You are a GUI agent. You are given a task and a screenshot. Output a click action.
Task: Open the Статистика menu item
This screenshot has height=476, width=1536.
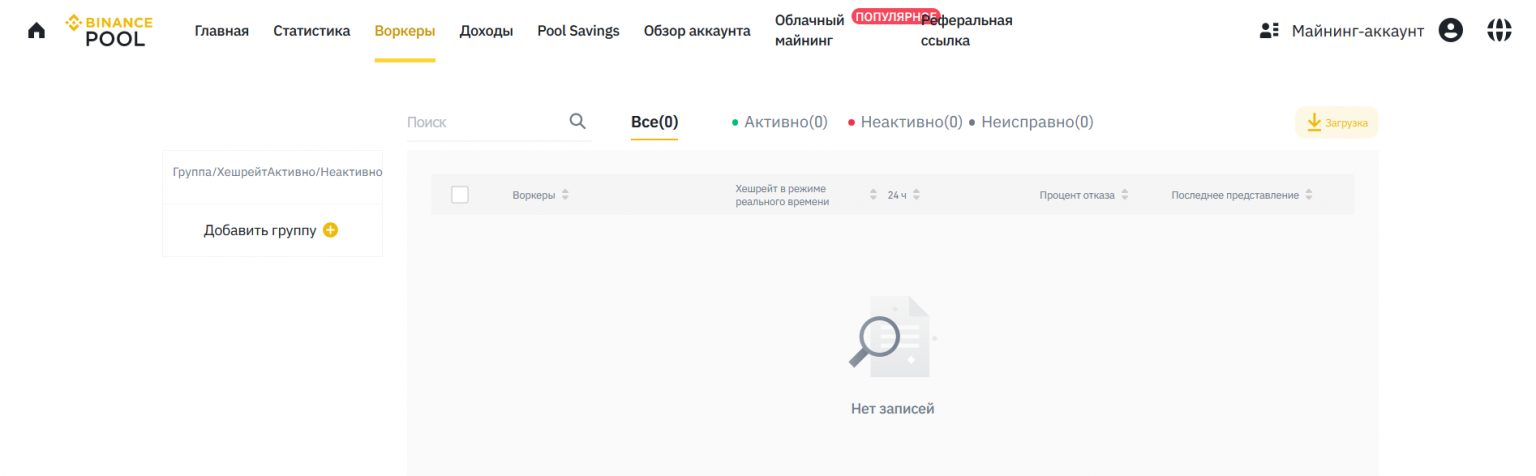coord(312,31)
